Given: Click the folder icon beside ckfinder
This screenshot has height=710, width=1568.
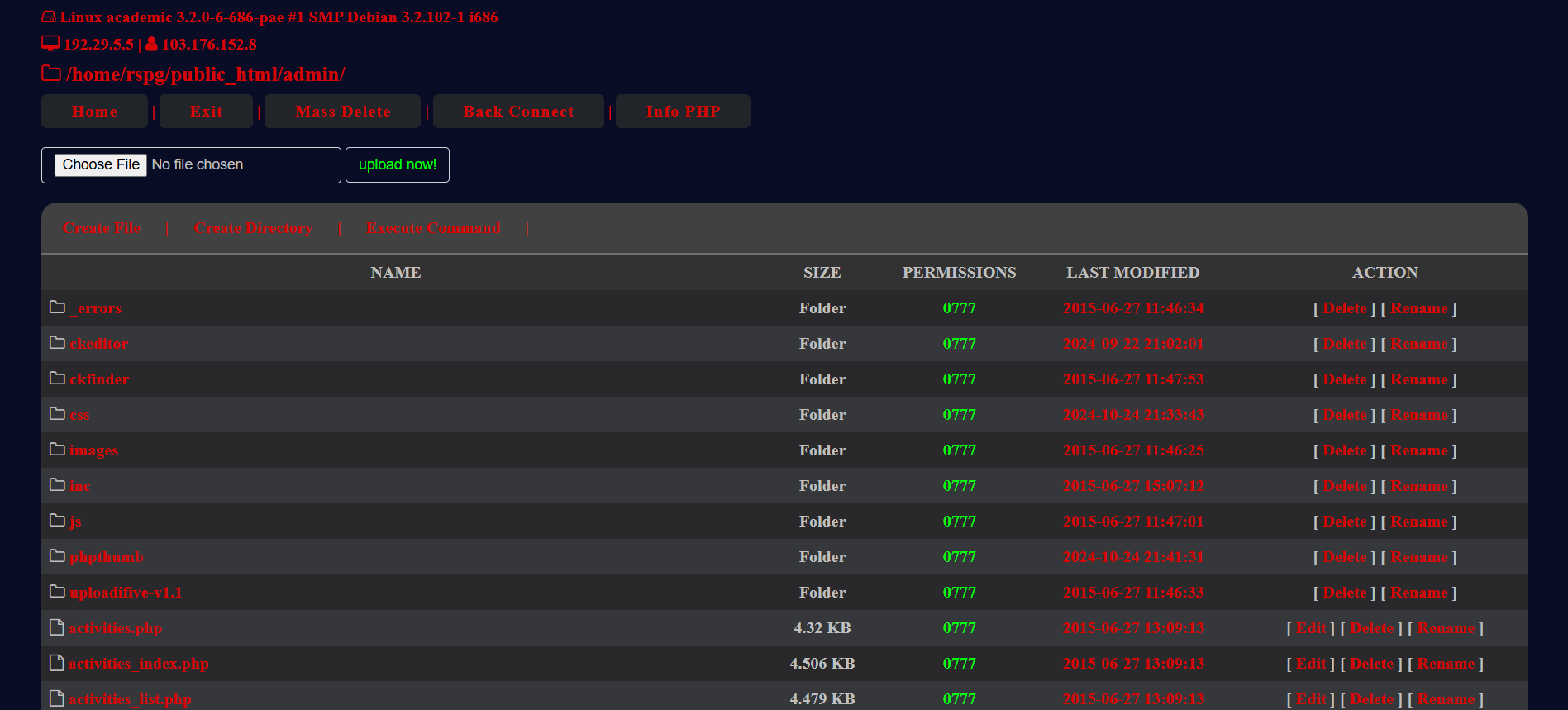Looking at the screenshot, I should pos(57,379).
